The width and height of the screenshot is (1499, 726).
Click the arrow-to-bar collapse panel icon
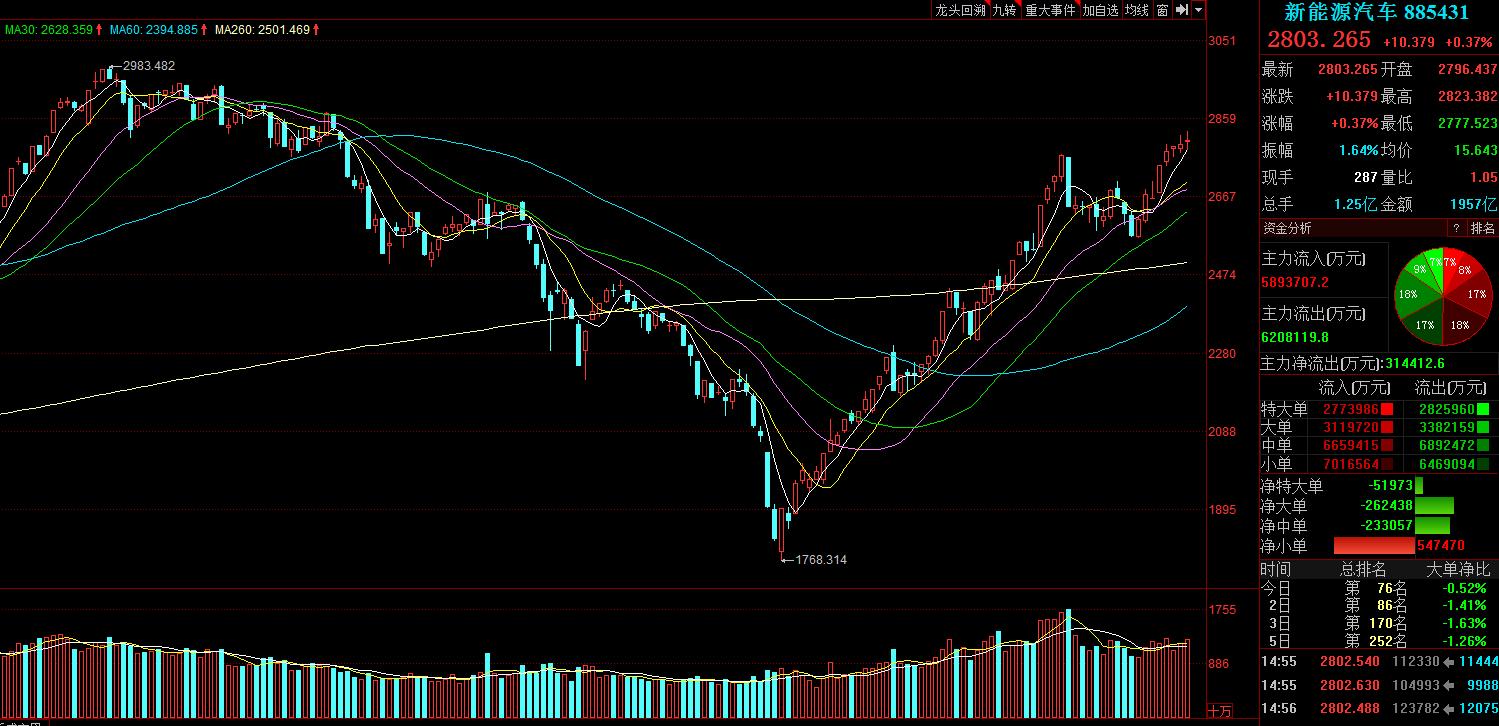[1181, 10]
